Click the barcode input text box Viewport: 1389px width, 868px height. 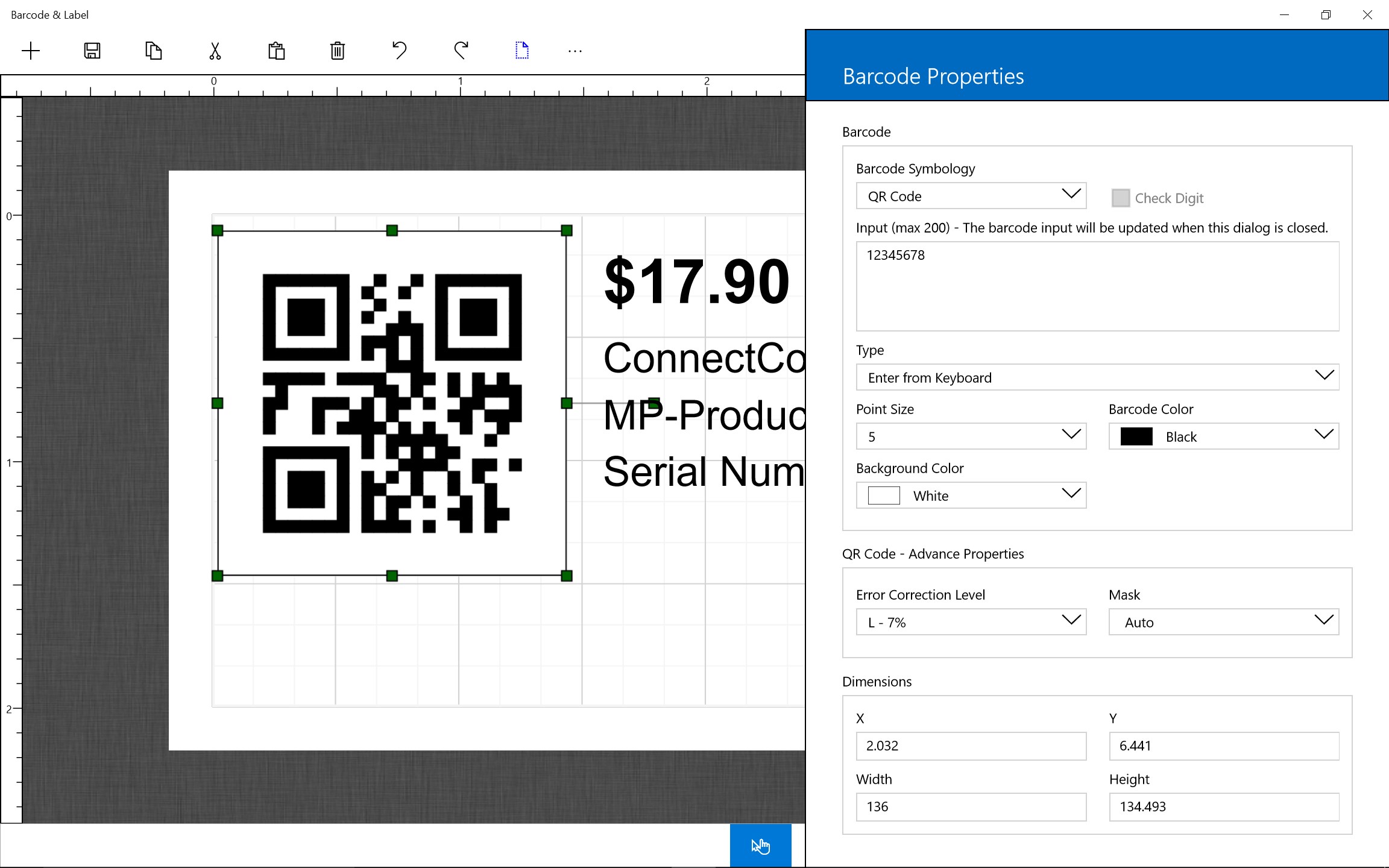tap(1097, 286)
